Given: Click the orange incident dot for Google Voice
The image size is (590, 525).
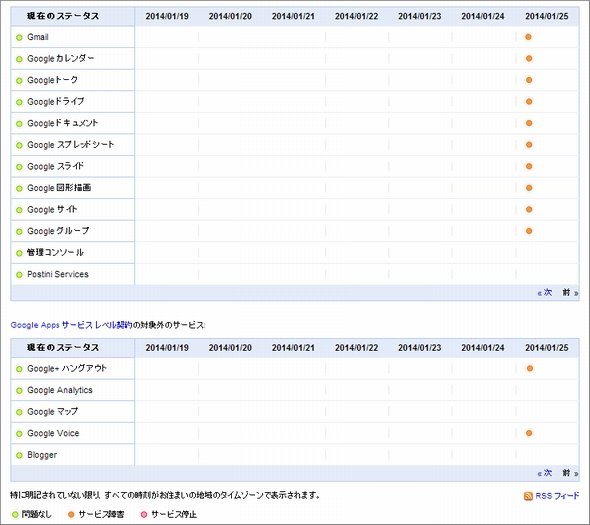Looking at the screenshot, I should tap(529, 433).
